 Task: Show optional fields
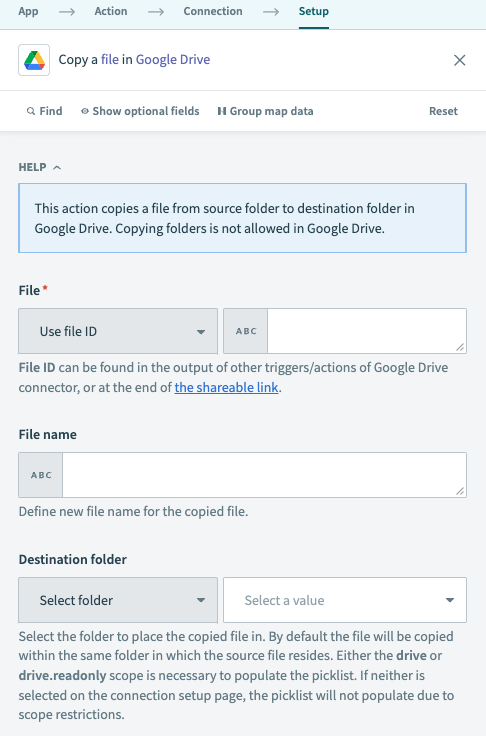(140, 111)
